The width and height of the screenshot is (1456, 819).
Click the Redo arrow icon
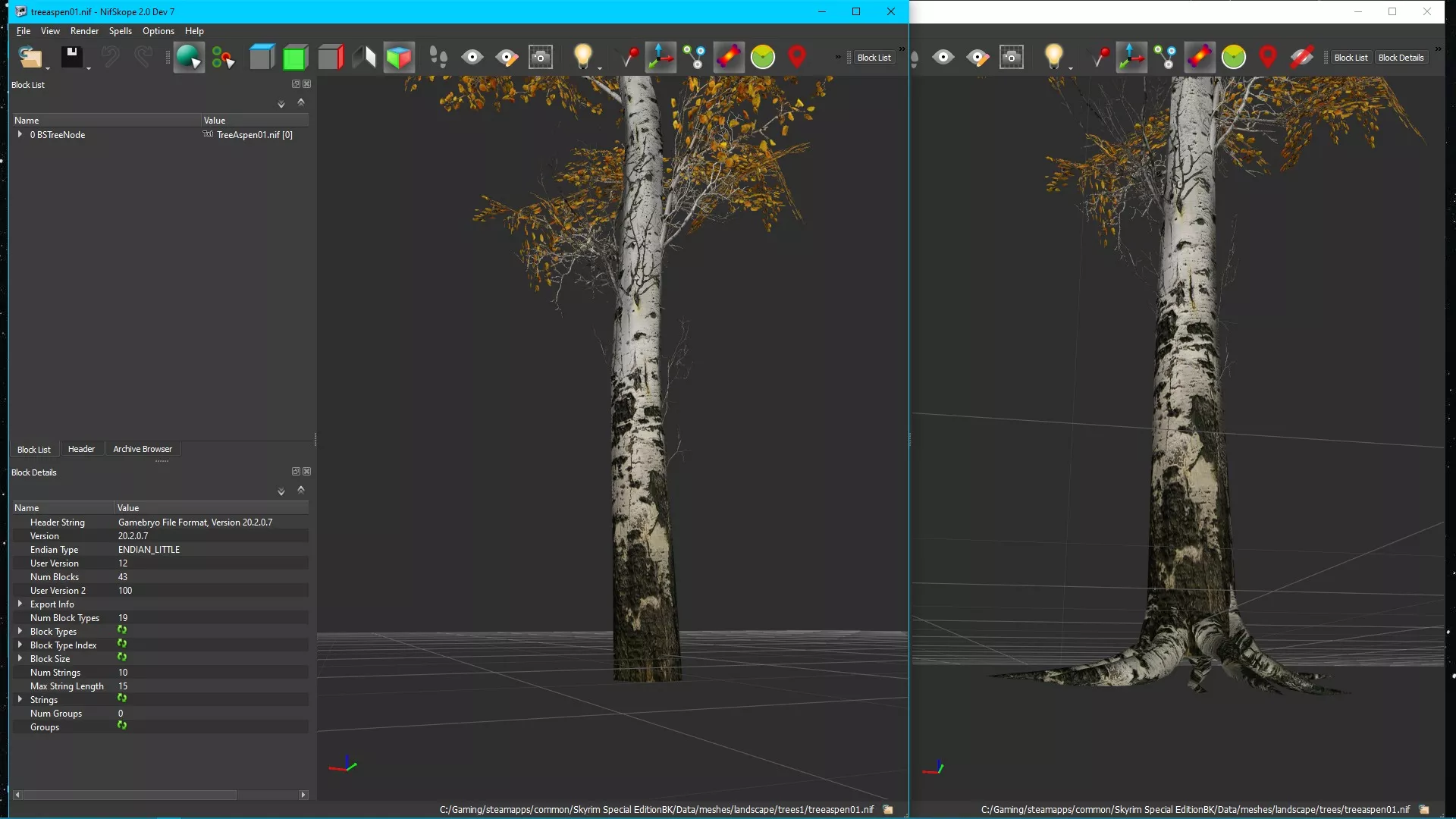[x=143, y=57]
